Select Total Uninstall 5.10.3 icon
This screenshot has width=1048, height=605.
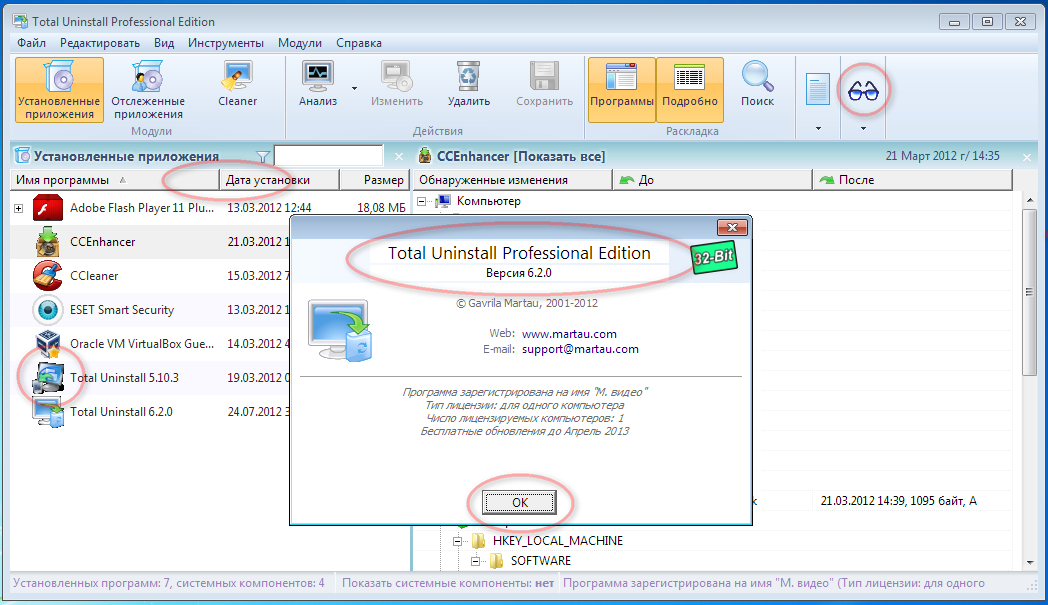pos(47,378)
